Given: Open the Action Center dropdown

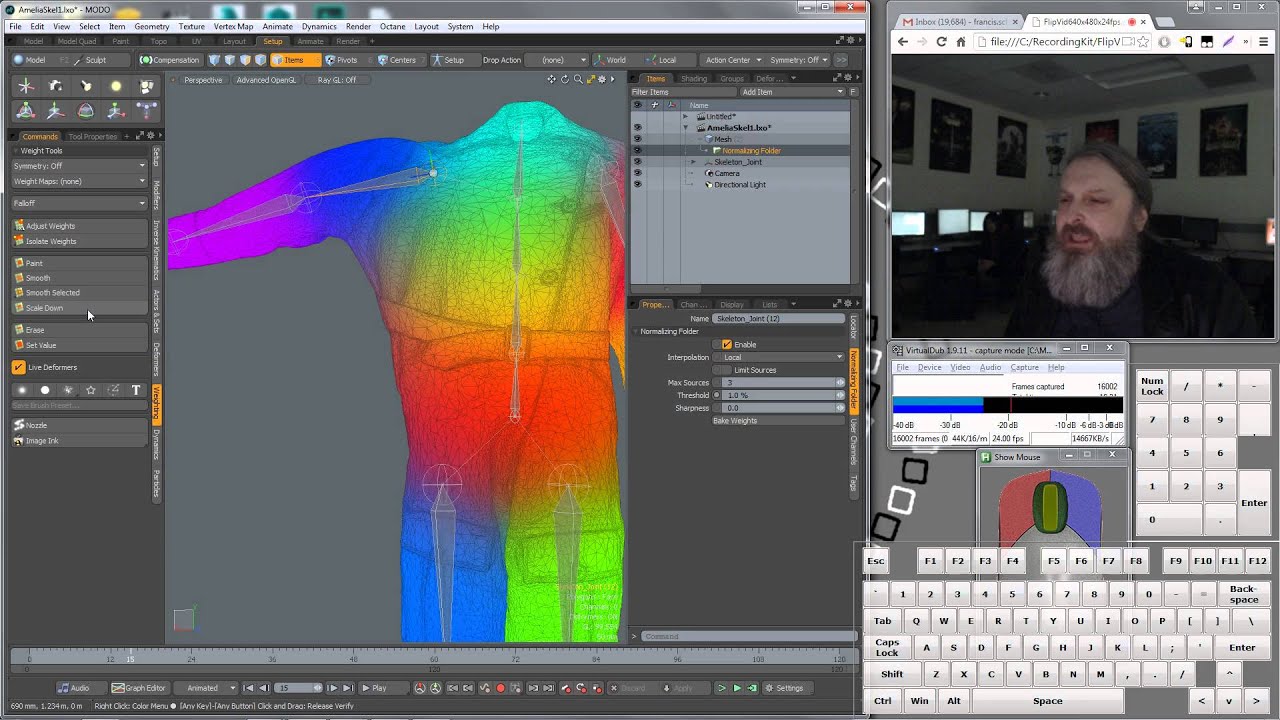Looking at the screenshot, I should coord(733,60).
